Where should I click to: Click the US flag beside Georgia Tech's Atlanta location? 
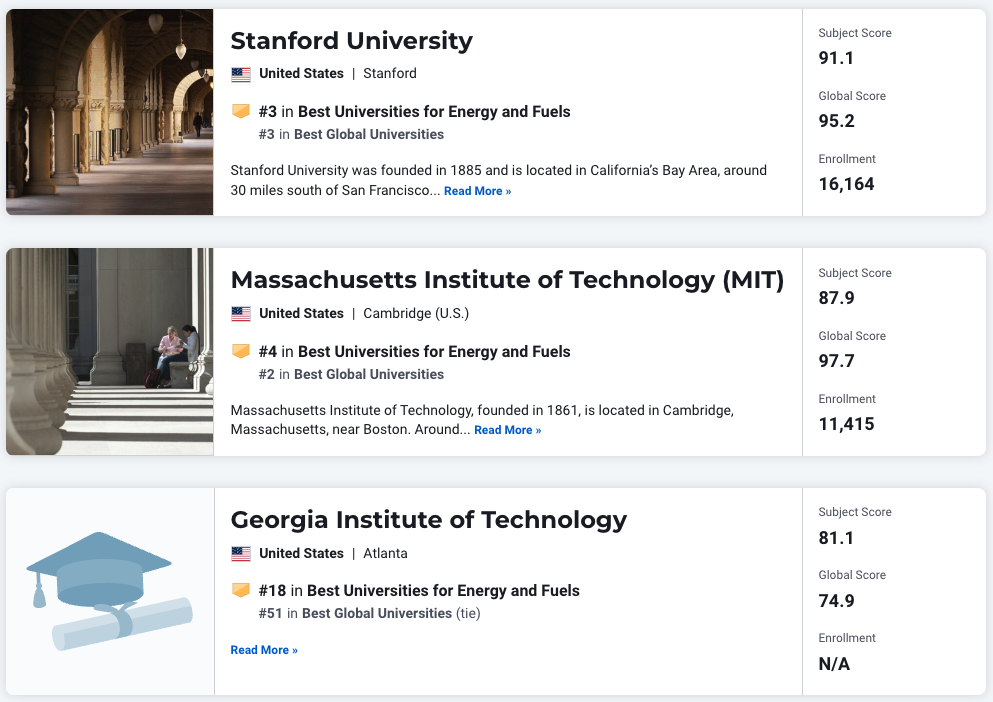241,554
